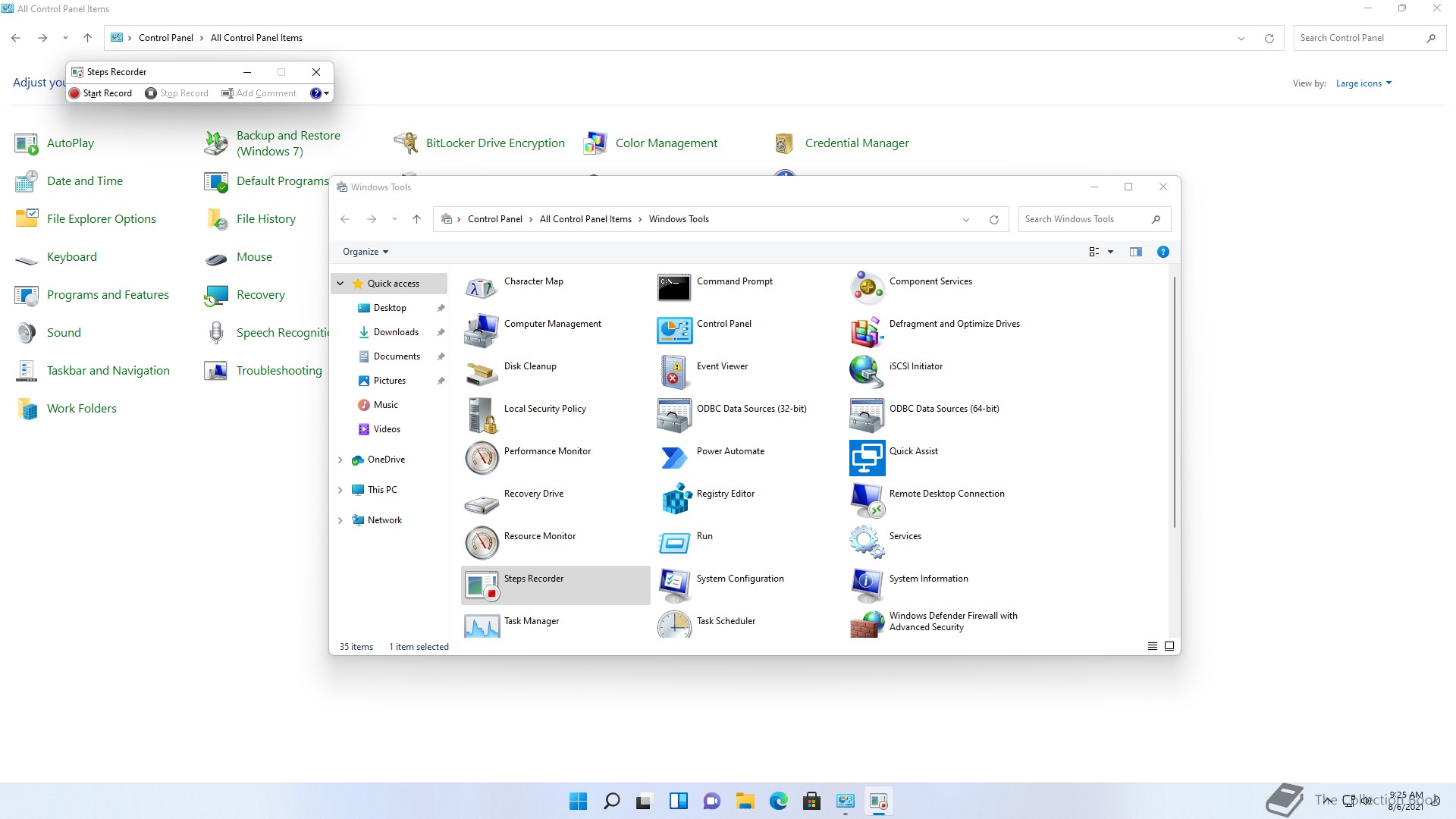1456x819 pixels.
Task: Select Videos in navigation pane
Action: point(387,429)
